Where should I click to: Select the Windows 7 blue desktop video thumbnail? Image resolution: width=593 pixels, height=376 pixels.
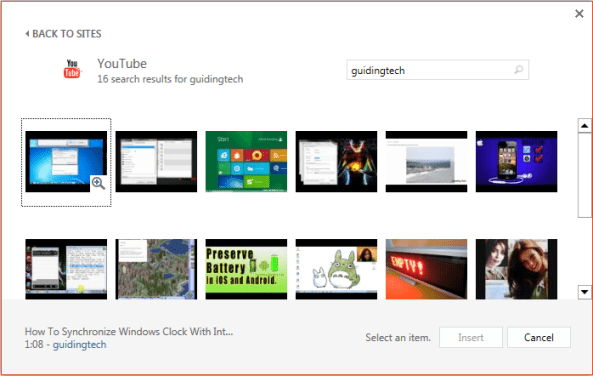click(66, 162)
